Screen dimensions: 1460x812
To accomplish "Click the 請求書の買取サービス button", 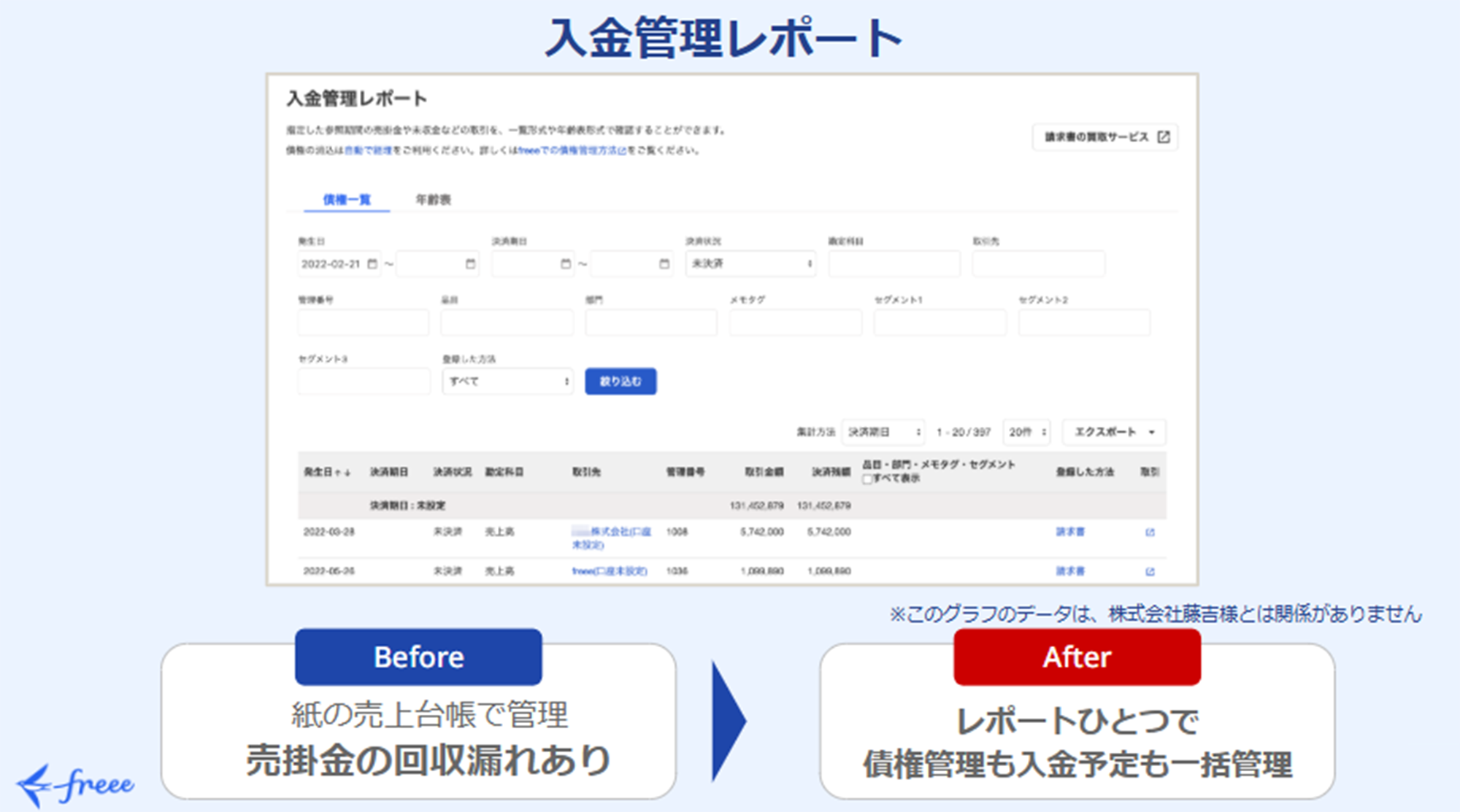I will click(1104, 137).
